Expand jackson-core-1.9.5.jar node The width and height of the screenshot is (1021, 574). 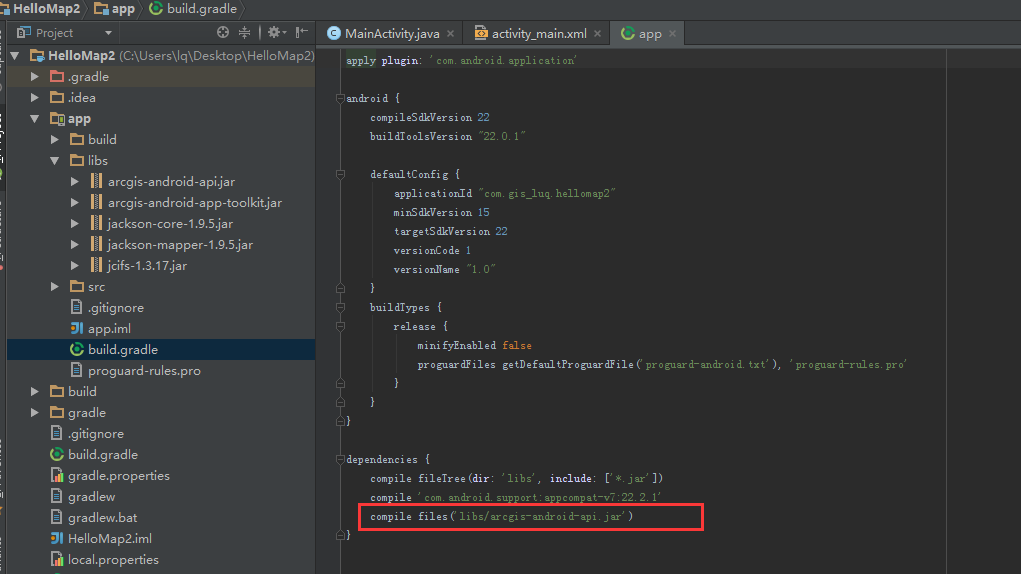coord(75,223)
